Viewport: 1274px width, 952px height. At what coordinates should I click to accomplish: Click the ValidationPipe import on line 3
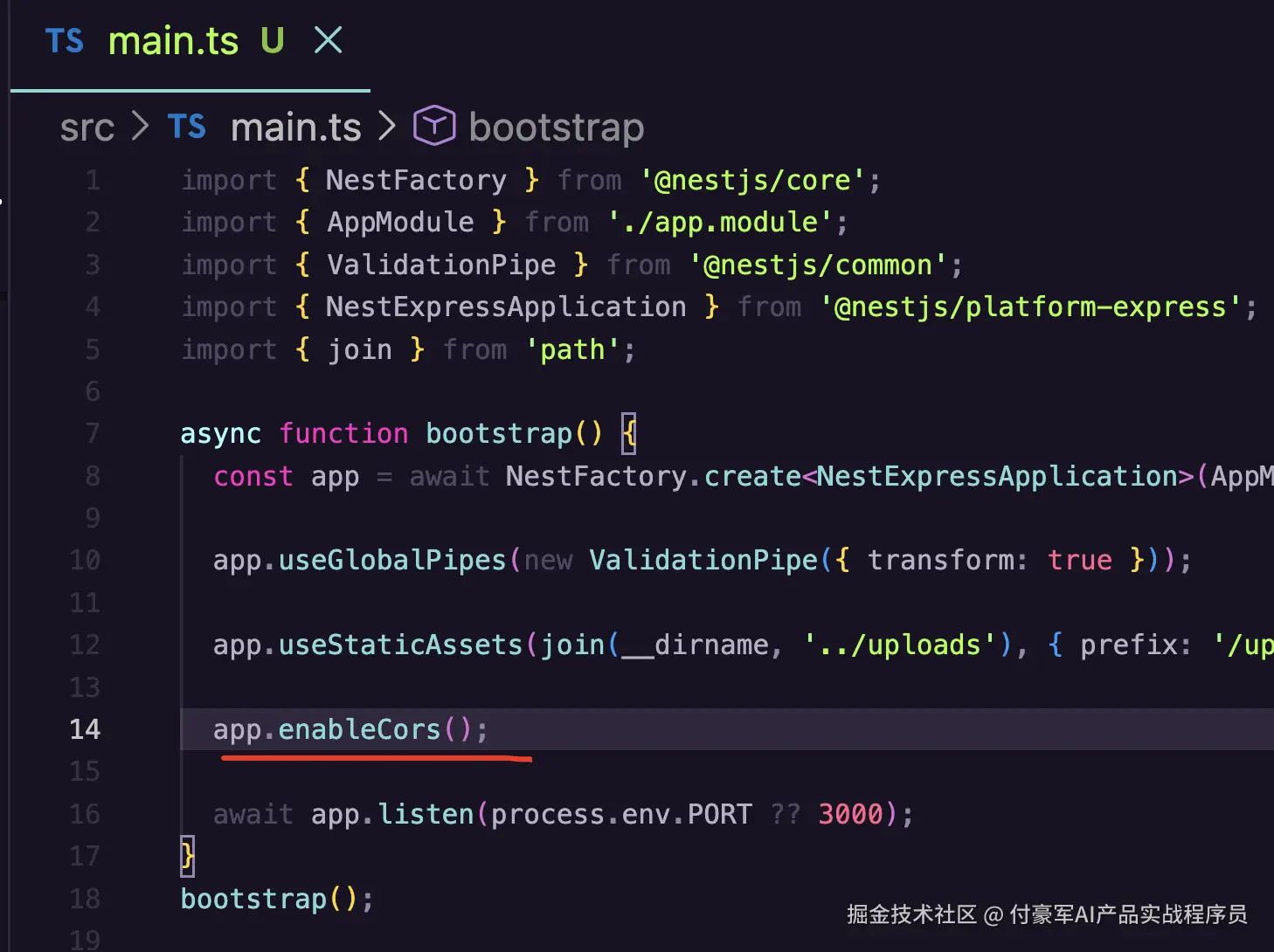point(441,265)
